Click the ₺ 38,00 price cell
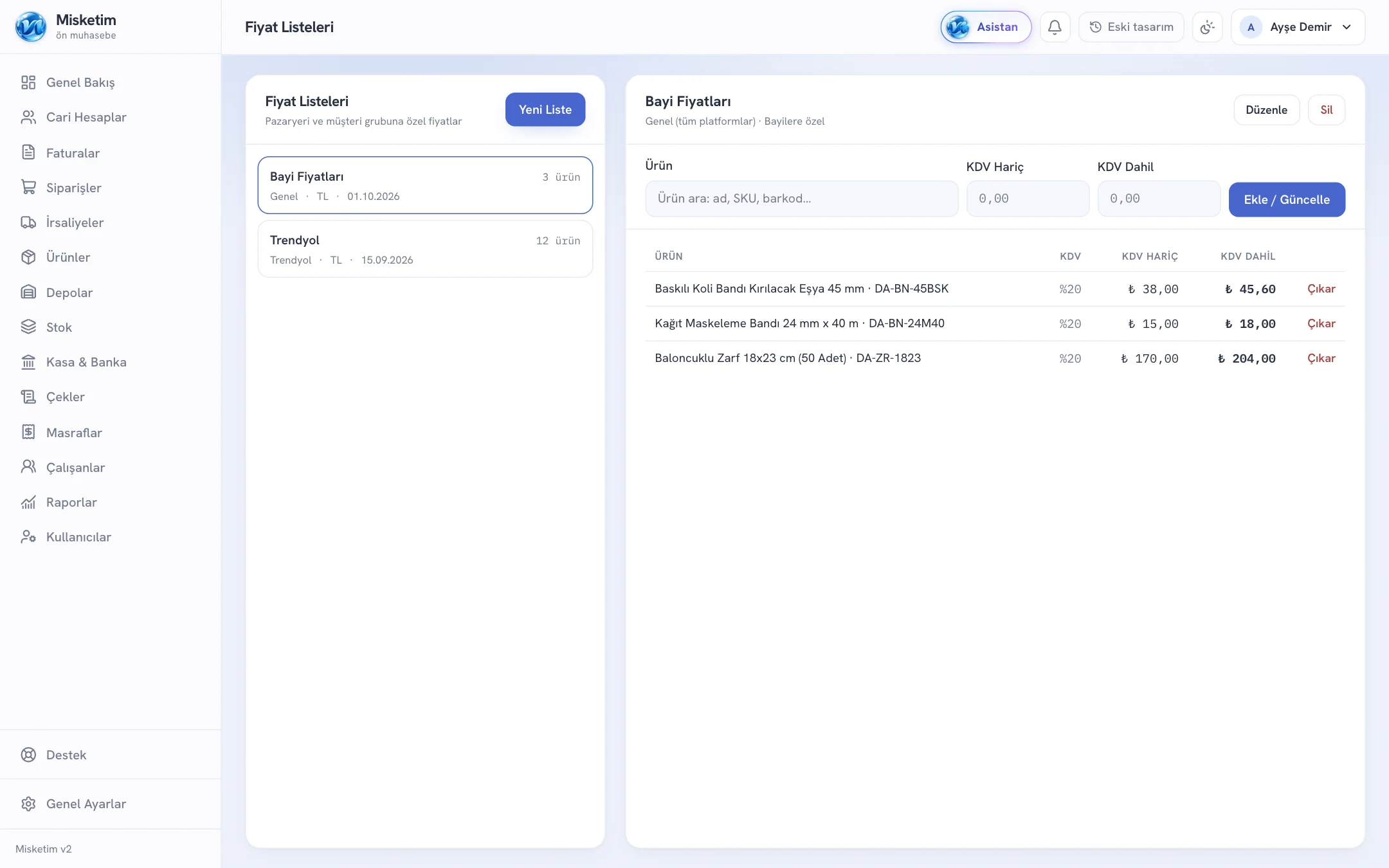The height and width of the screenshot is (868, 1389). [1153, 289]
